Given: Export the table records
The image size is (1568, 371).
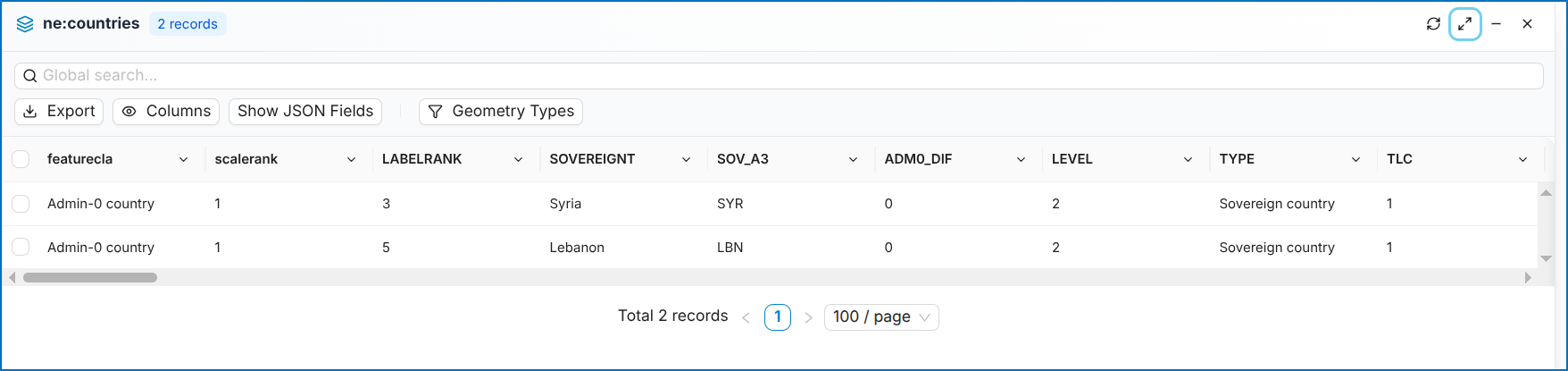Looking at the screenshot, I should point(59,112).
